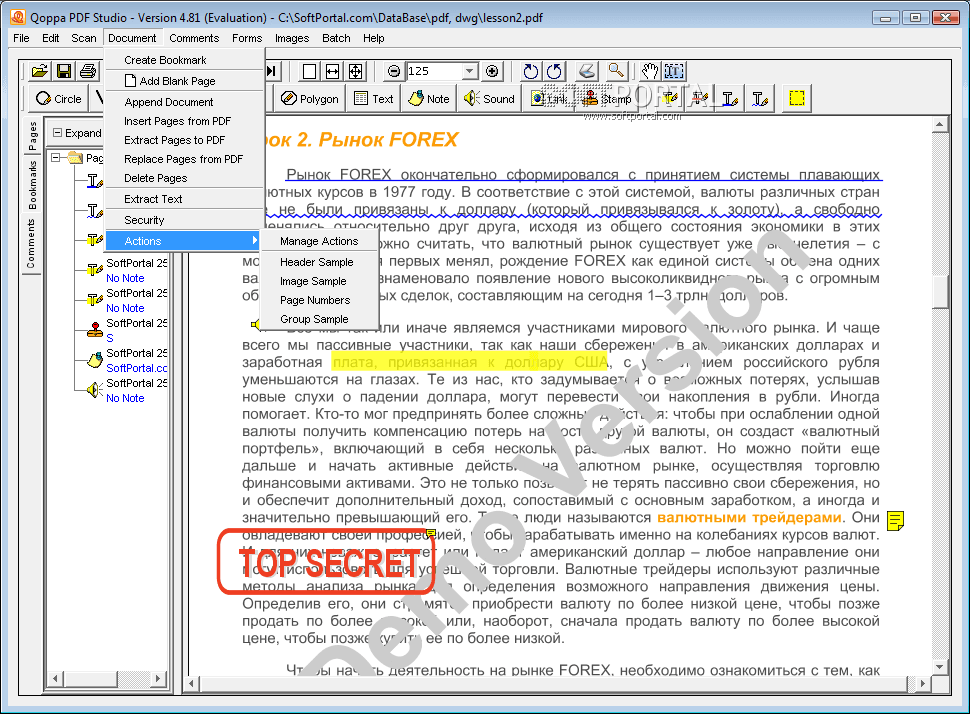Zoom in with the plus button
Image resolution: width=970 pixels, height=714 pixels.
pyautogui.click(x=492, y=71)
